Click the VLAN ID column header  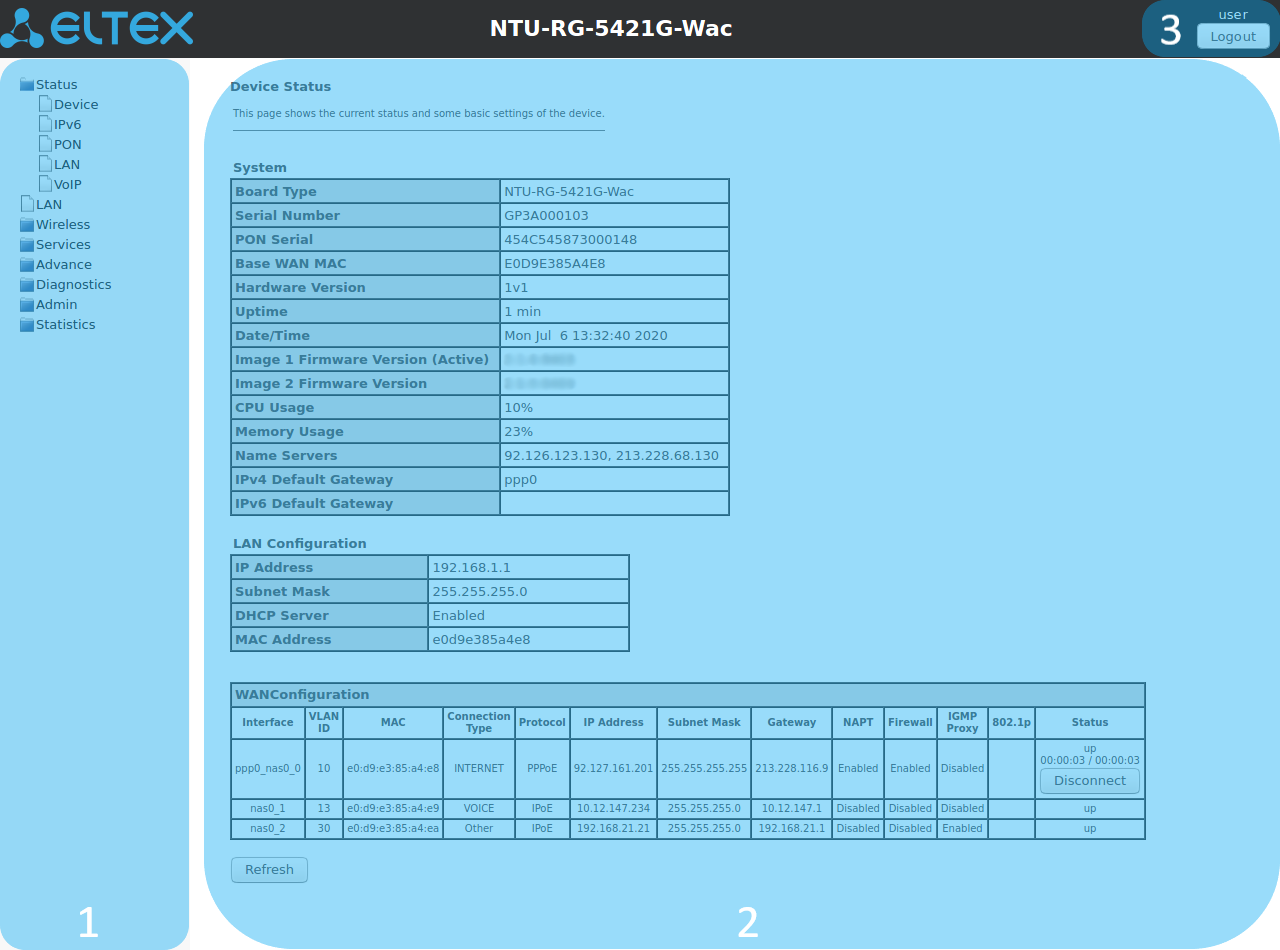click(324, 723)
